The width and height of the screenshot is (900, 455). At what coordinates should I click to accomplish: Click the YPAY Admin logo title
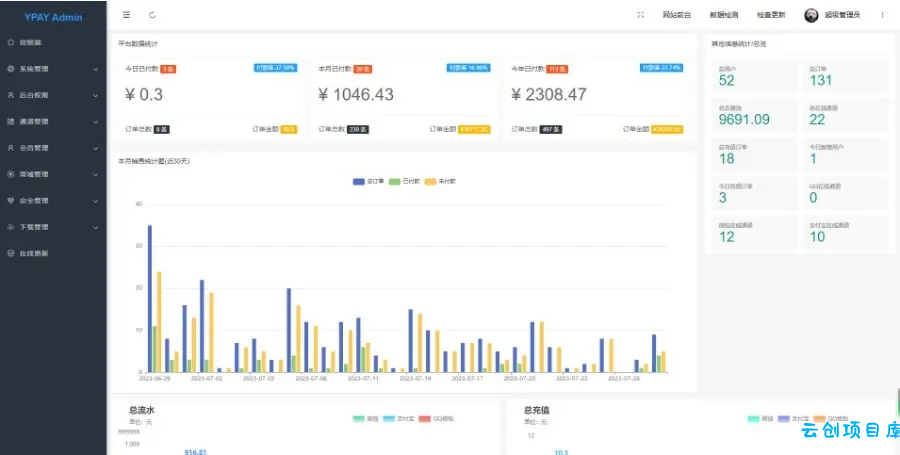click(x=53, y=17)
